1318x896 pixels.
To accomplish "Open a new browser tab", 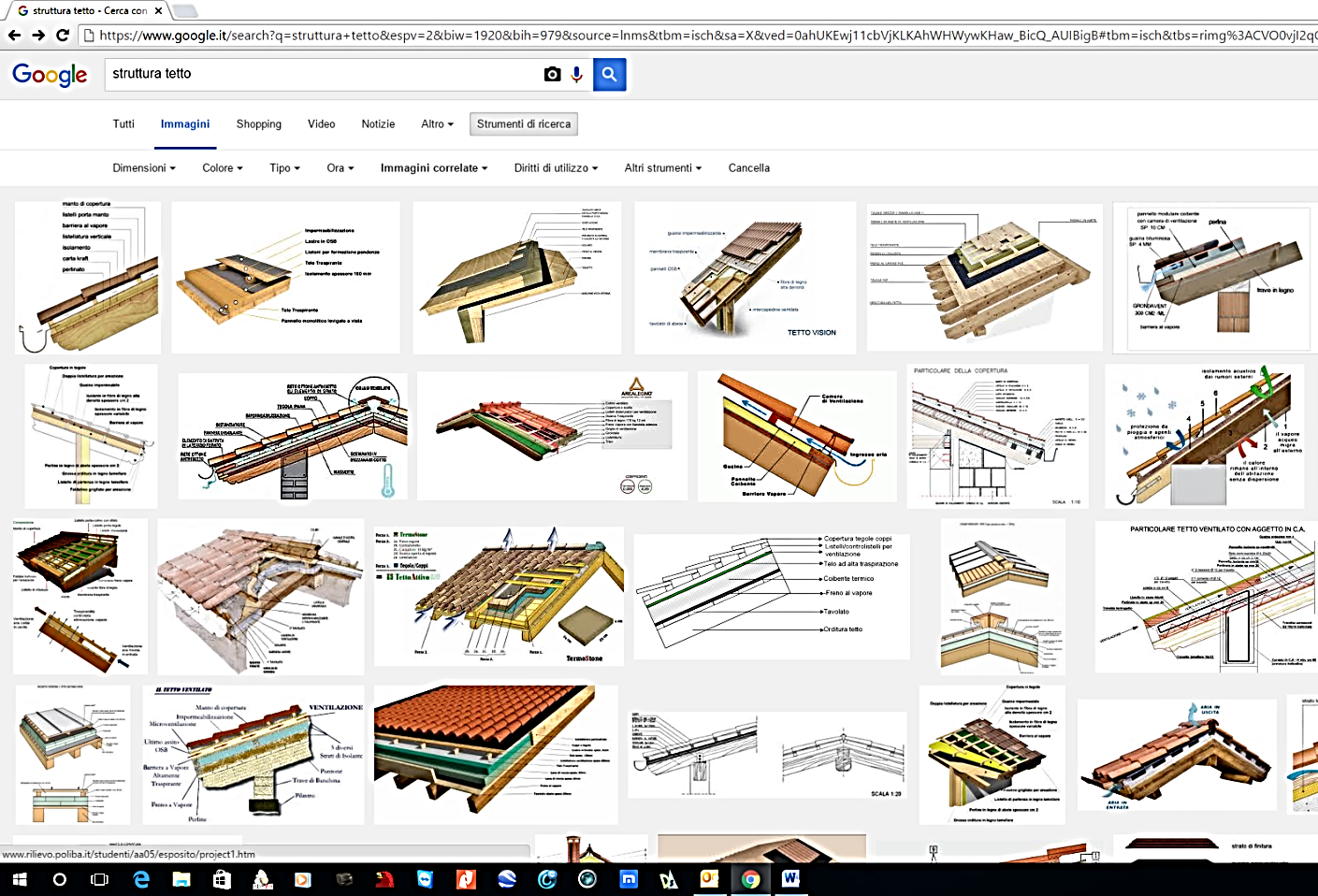I will [x=185, y=11].
